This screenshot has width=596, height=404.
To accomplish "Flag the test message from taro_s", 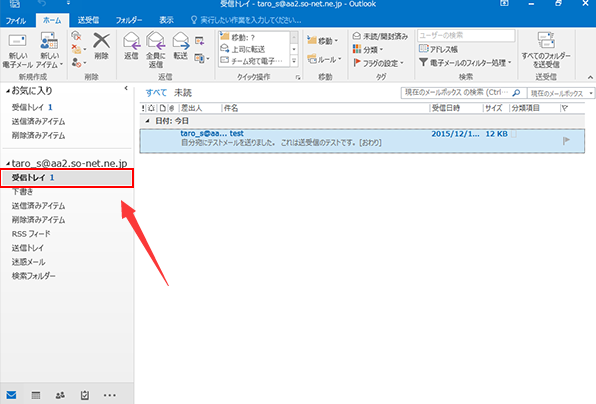I will point(566,141).
